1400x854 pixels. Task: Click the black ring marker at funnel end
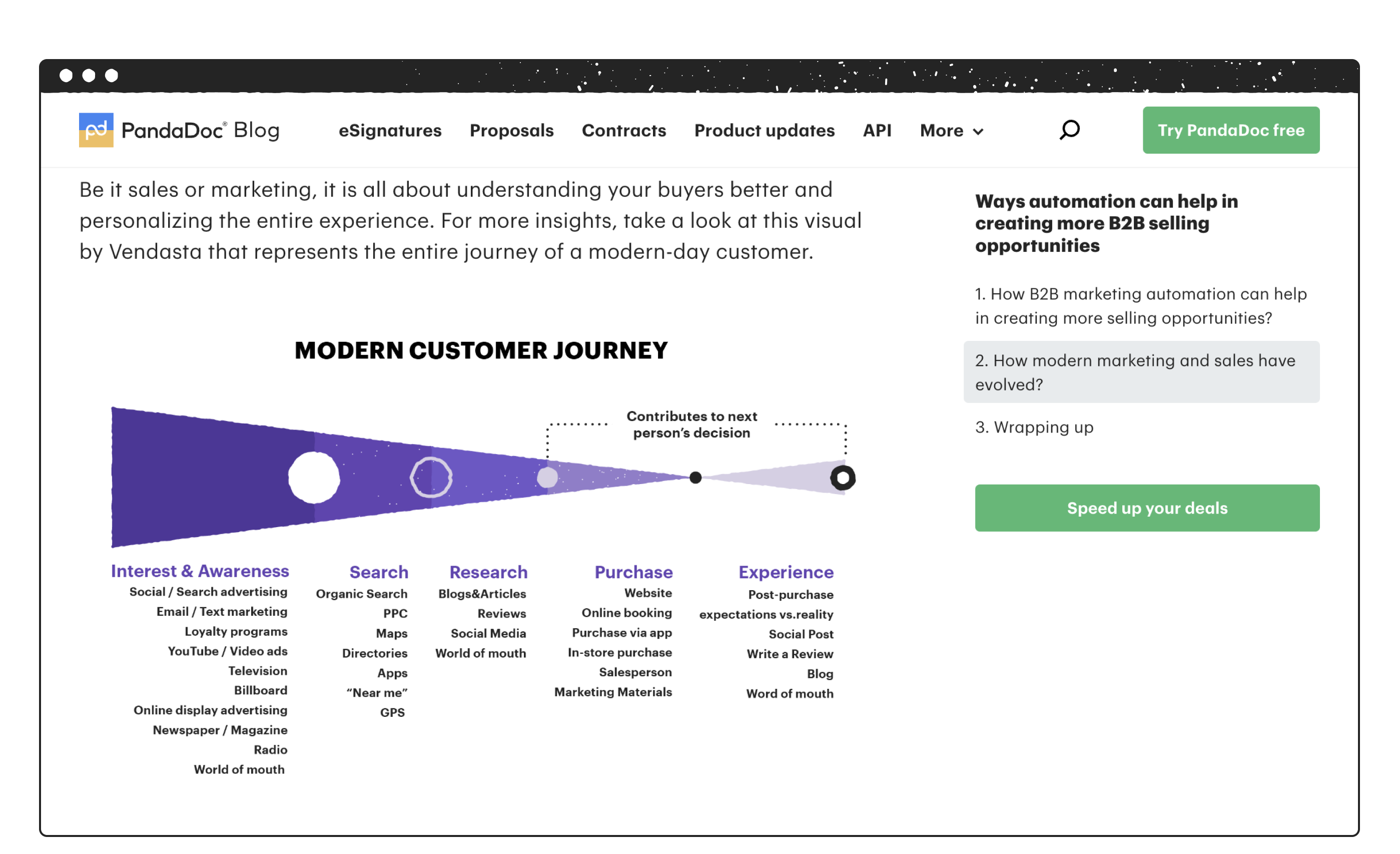coord(843,478)
